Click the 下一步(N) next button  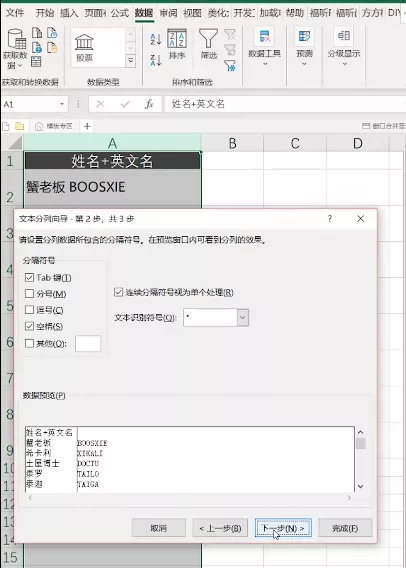283,528
